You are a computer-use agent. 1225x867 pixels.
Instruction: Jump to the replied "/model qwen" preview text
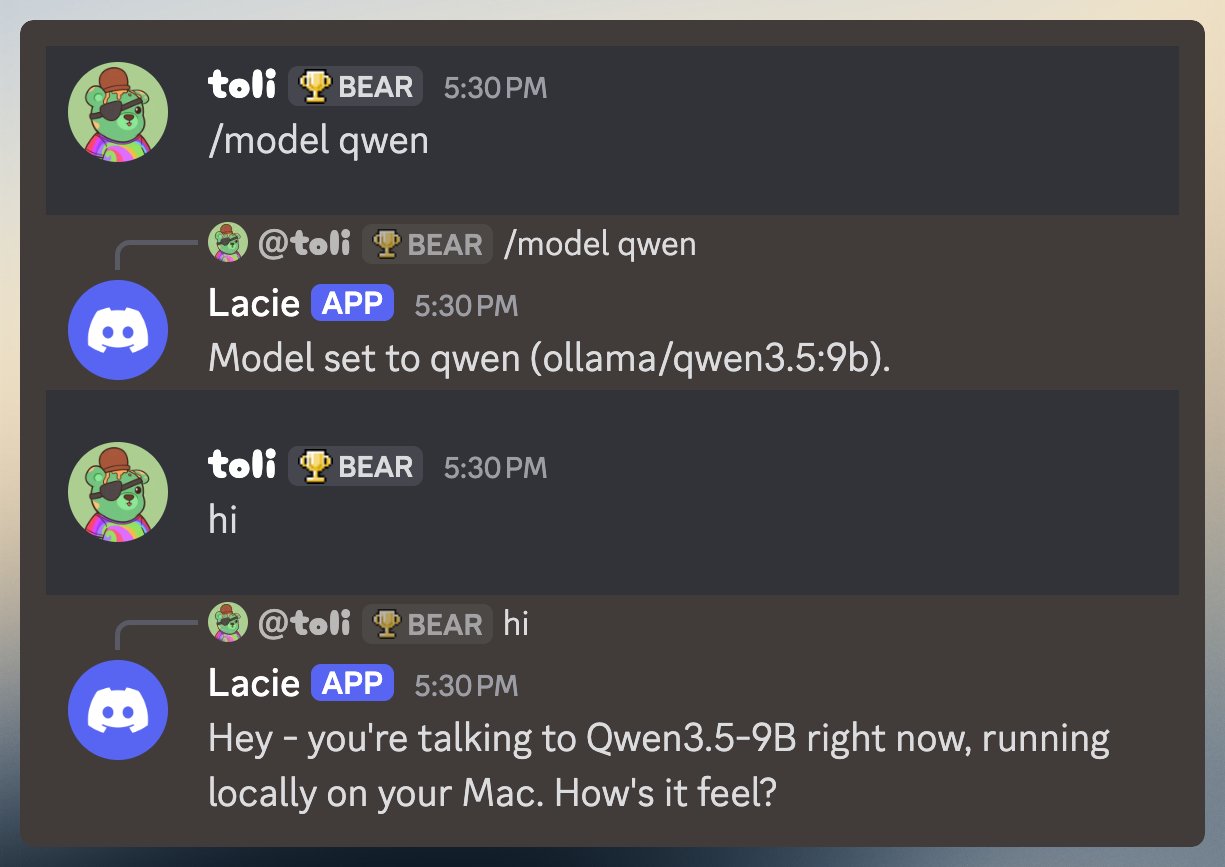tap(600, 244)
